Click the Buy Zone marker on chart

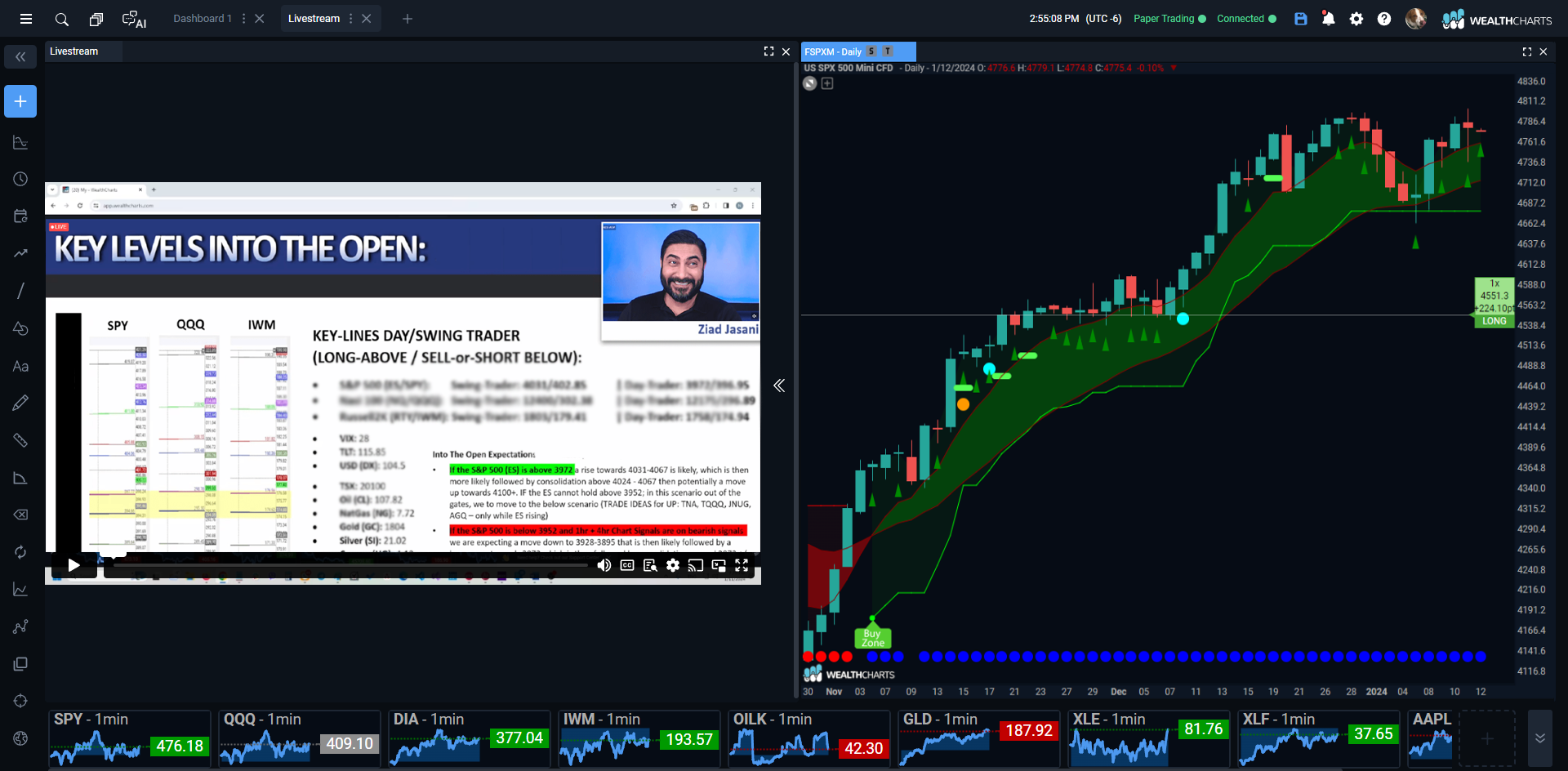point(872,637)
